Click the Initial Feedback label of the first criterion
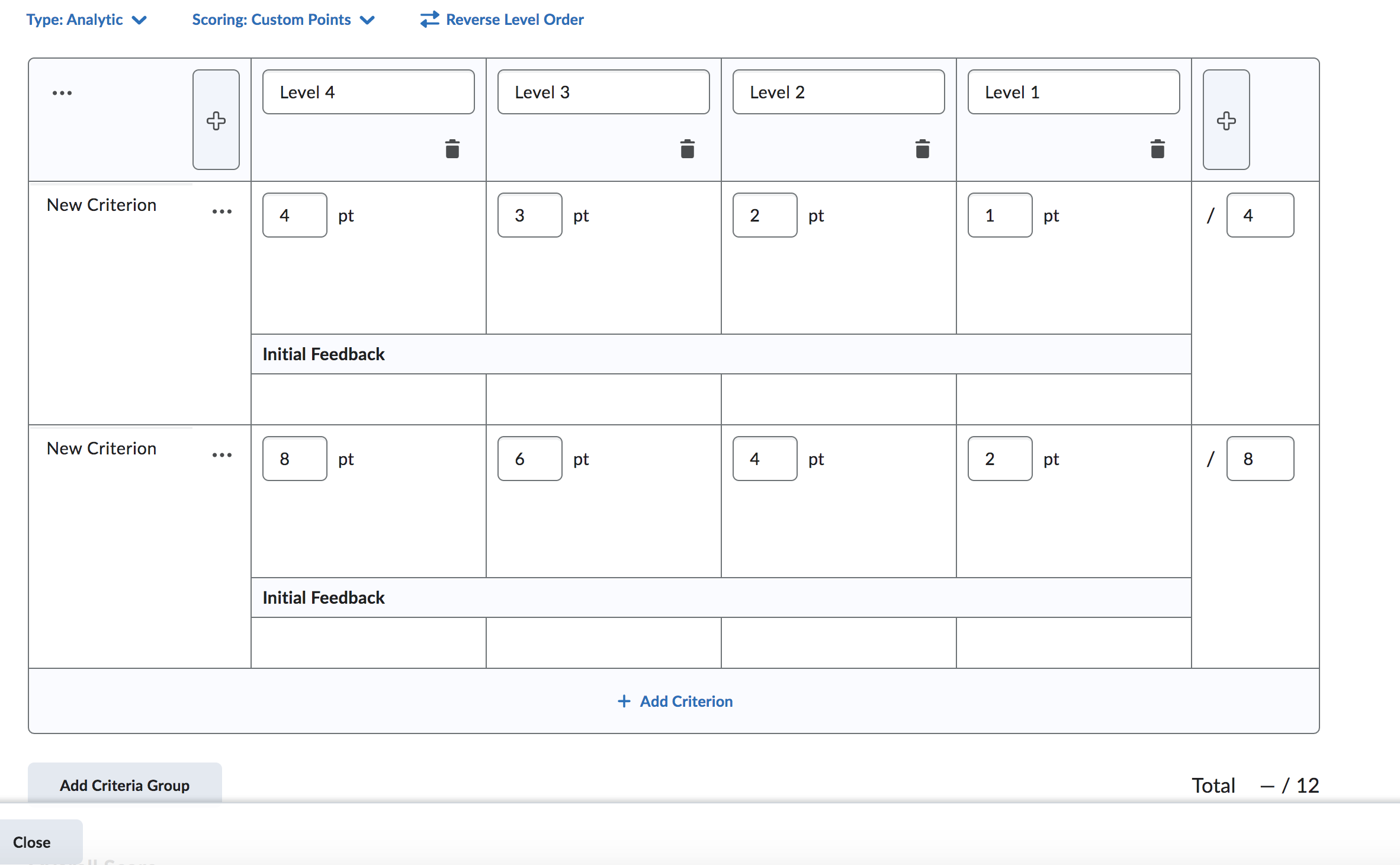Screen dimensions: 1400x865 pos(323,354)
